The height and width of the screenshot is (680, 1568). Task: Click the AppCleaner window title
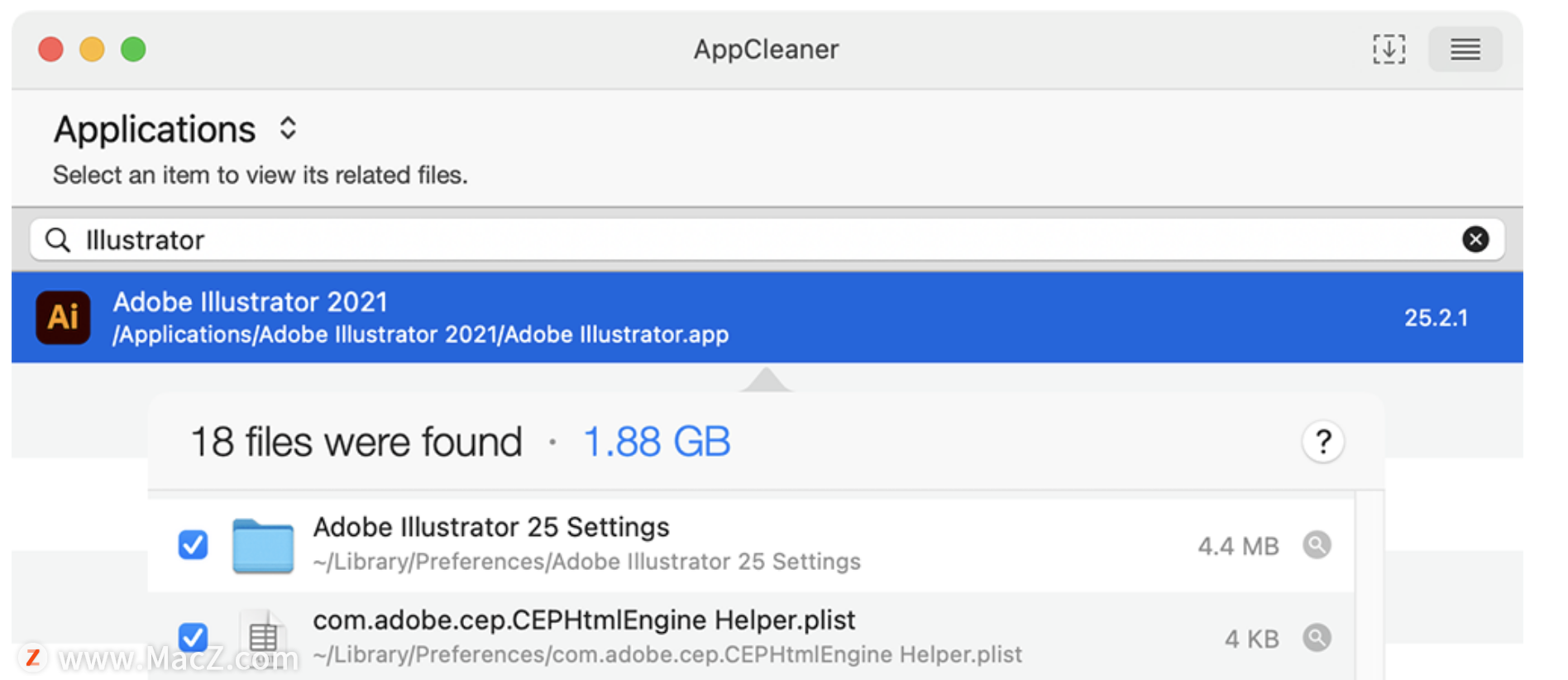(x=767, y=50)
